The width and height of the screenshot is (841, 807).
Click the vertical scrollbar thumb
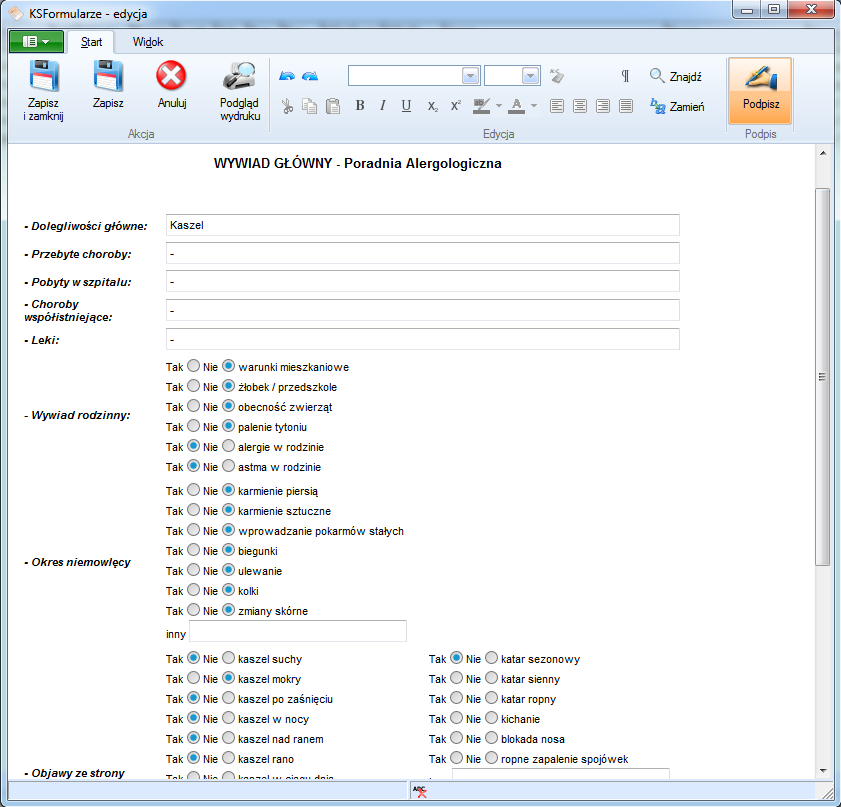(823, 376)
